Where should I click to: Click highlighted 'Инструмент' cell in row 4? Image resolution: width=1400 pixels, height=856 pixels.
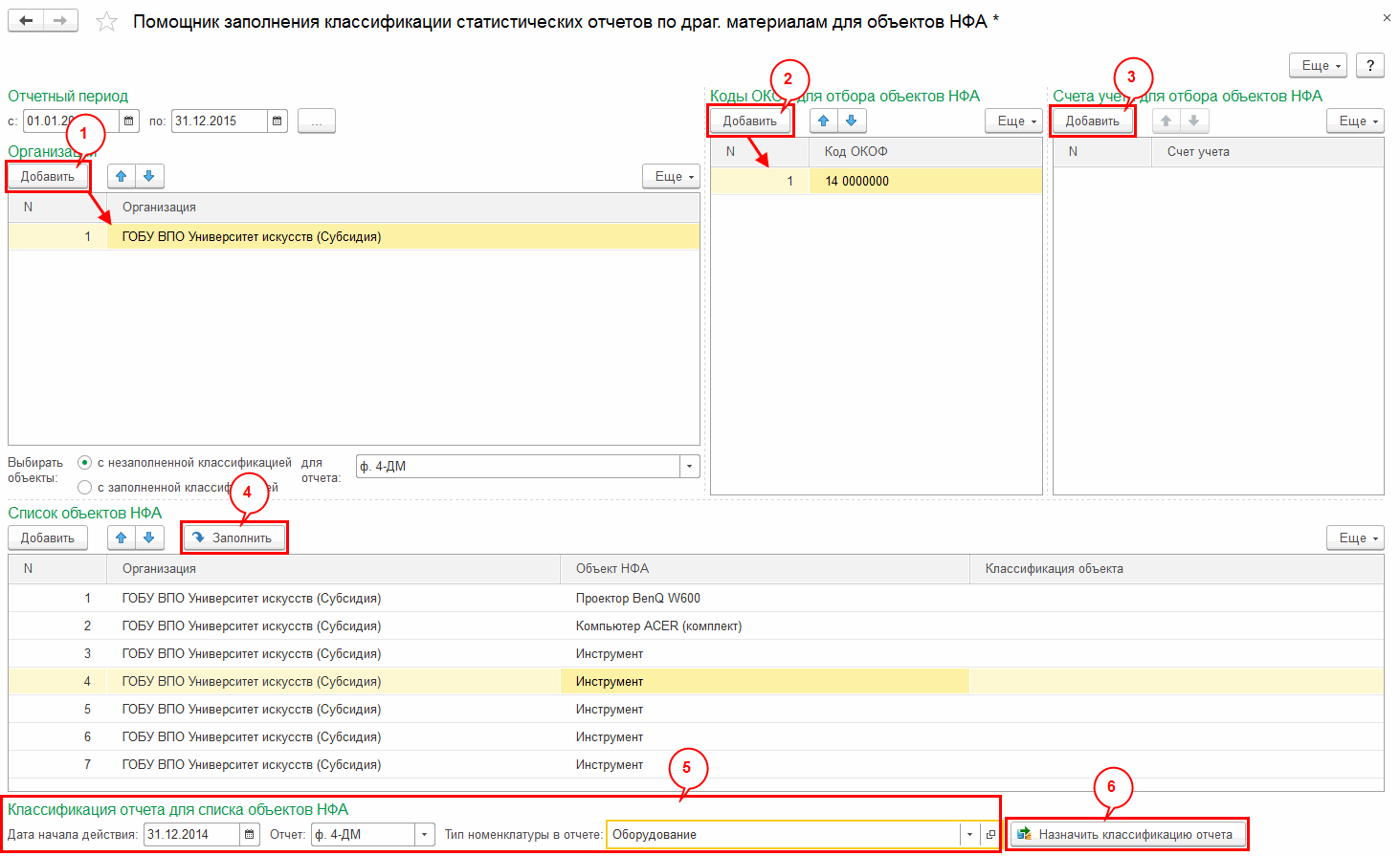click(765, 682)
